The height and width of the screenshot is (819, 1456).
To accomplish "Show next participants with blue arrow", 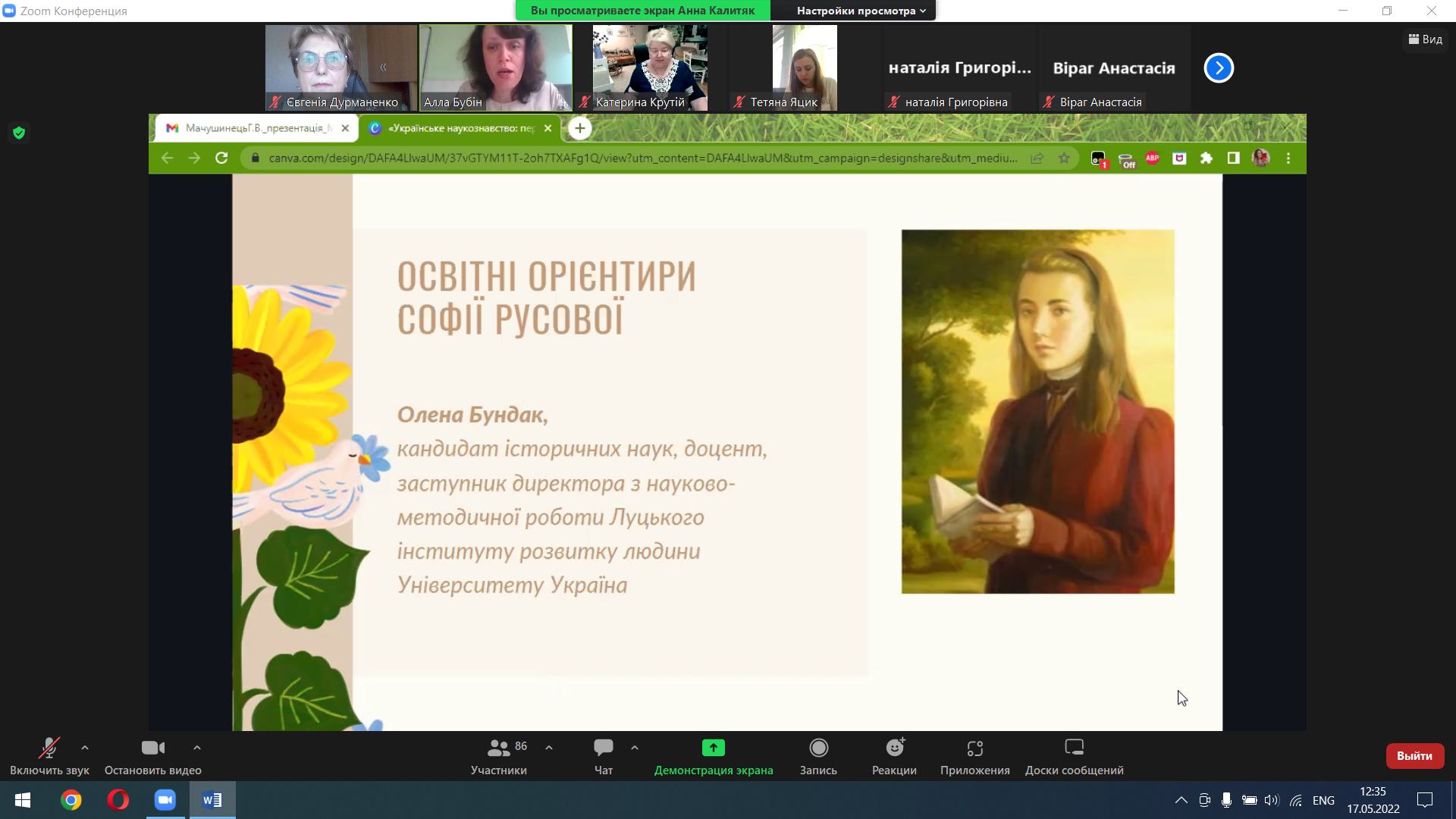I will pyautogui.click(x=1219, y=68).
